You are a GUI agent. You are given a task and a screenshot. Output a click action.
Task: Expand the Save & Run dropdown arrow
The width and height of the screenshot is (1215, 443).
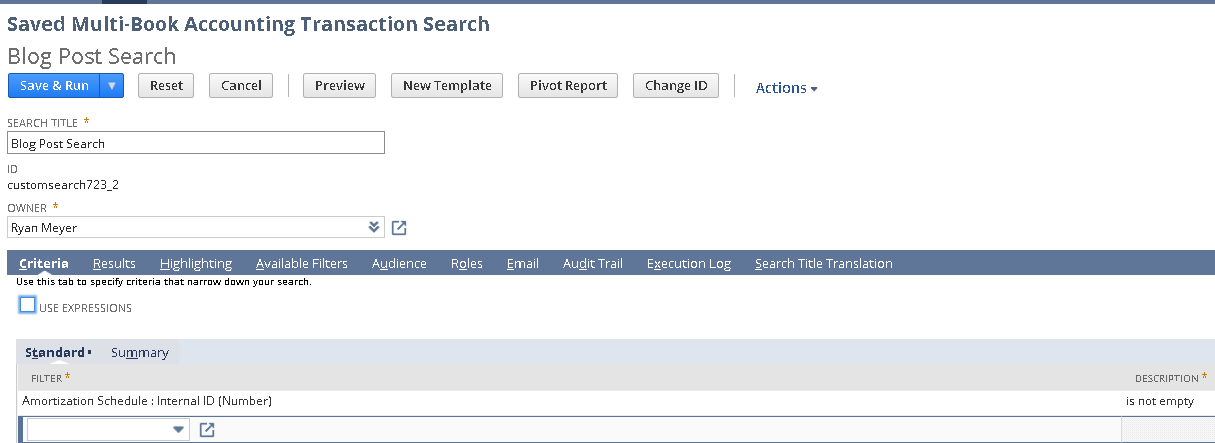click(112, 86)
